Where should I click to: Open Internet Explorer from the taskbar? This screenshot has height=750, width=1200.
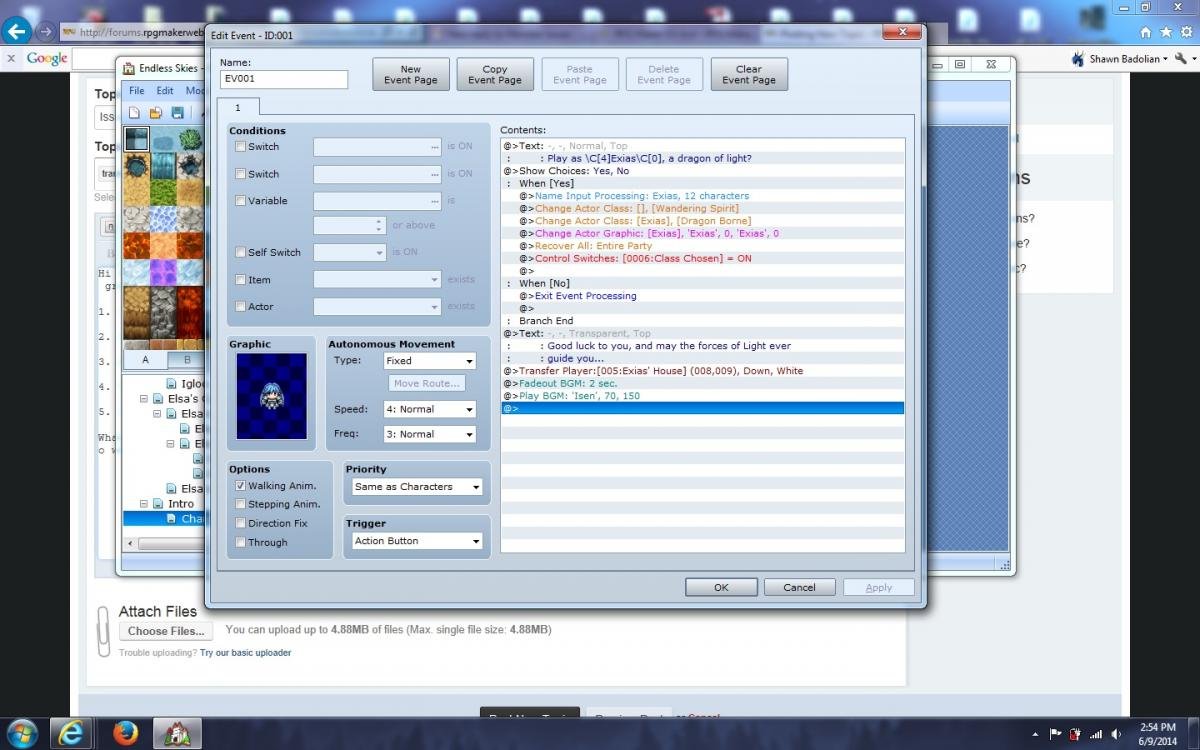tap(71, 733)
